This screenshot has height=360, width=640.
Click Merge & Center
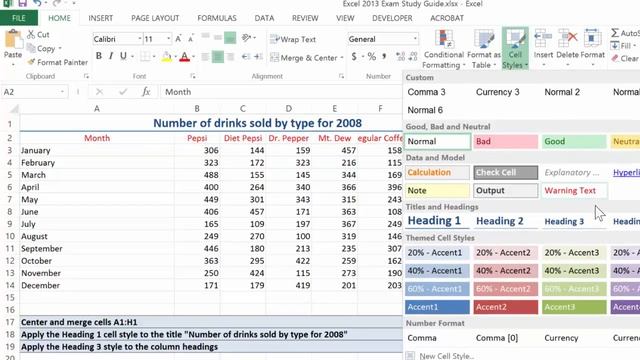tap(304, 58)
